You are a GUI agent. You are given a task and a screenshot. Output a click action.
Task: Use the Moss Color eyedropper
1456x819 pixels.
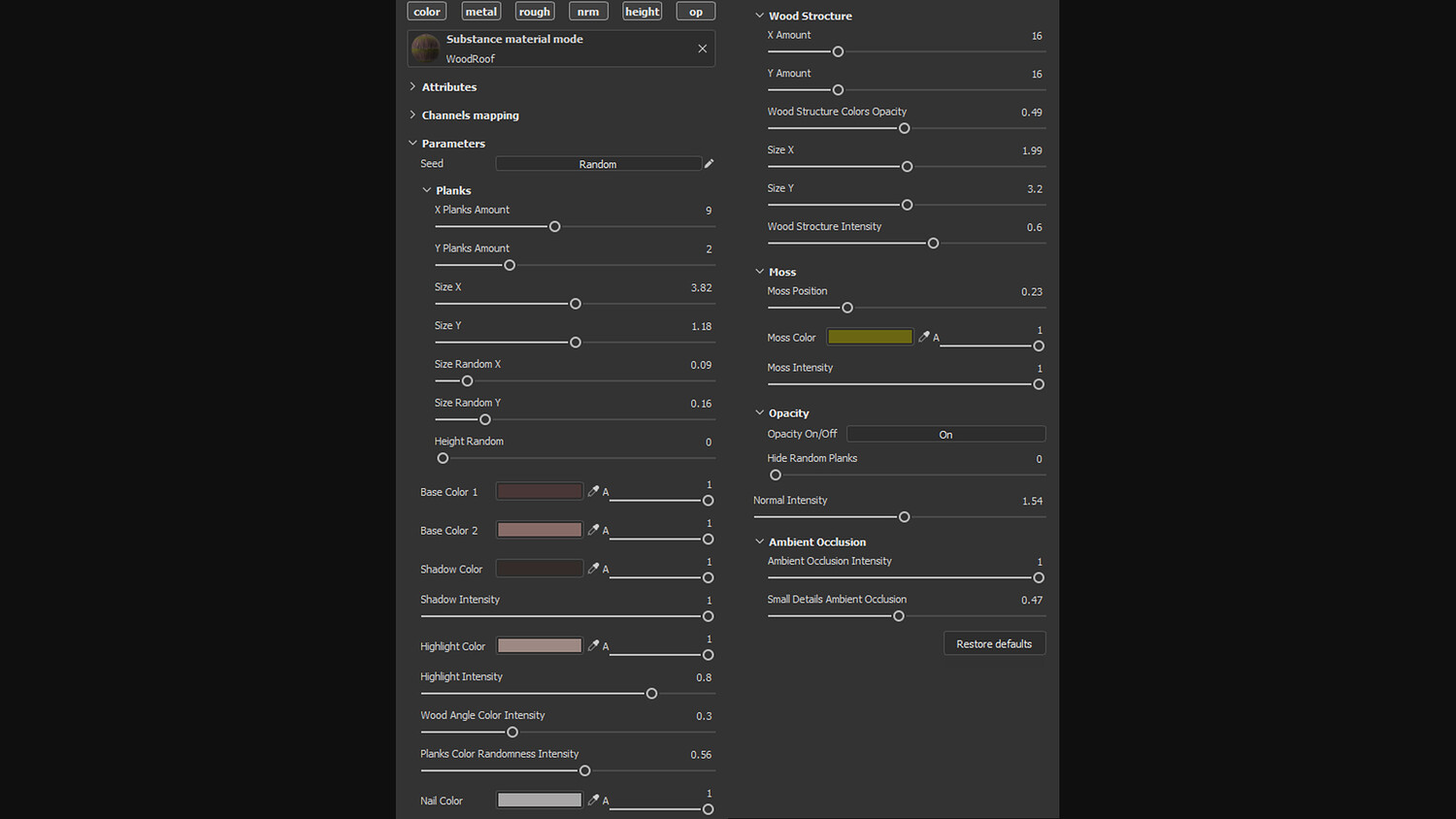tap(923, 337)
